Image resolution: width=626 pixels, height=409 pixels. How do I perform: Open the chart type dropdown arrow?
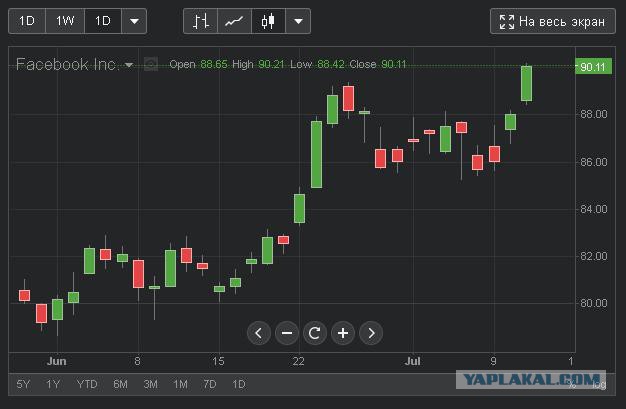click(298, 21)
